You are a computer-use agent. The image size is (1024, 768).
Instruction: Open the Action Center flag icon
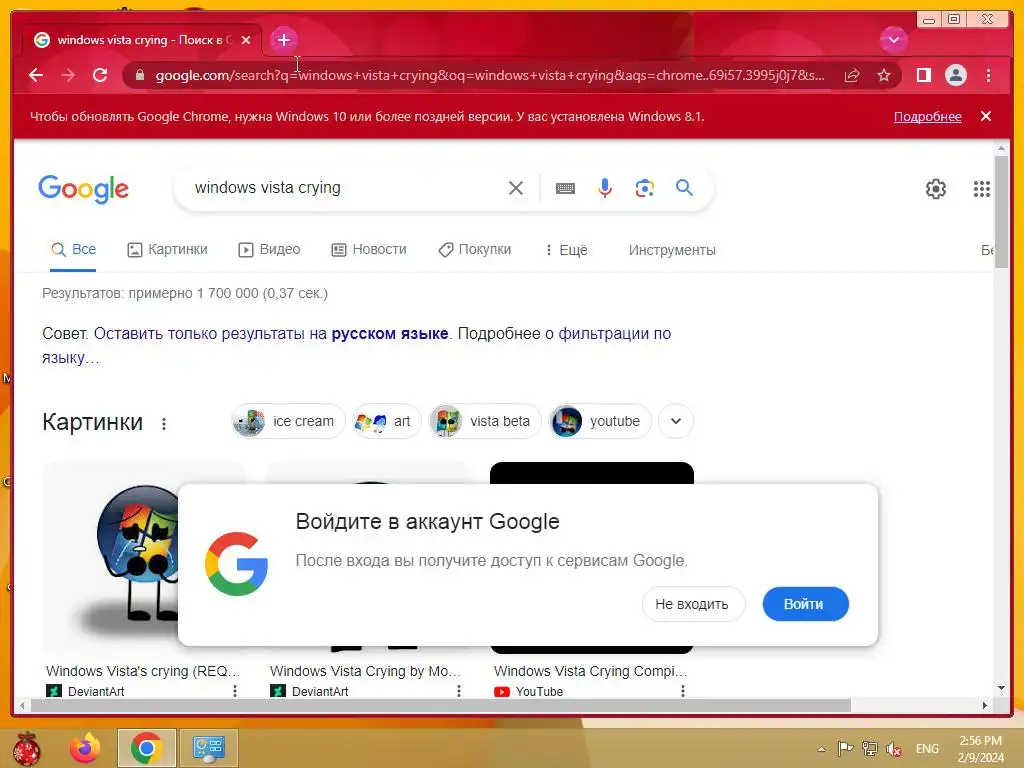click(845, 748)
